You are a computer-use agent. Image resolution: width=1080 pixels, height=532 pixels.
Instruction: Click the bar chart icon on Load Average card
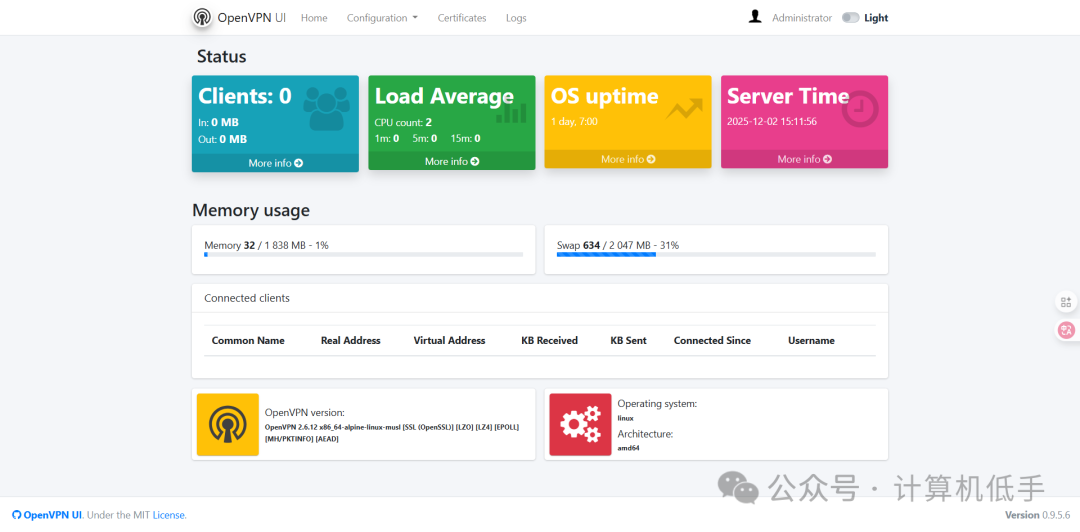tap(511, 113)
